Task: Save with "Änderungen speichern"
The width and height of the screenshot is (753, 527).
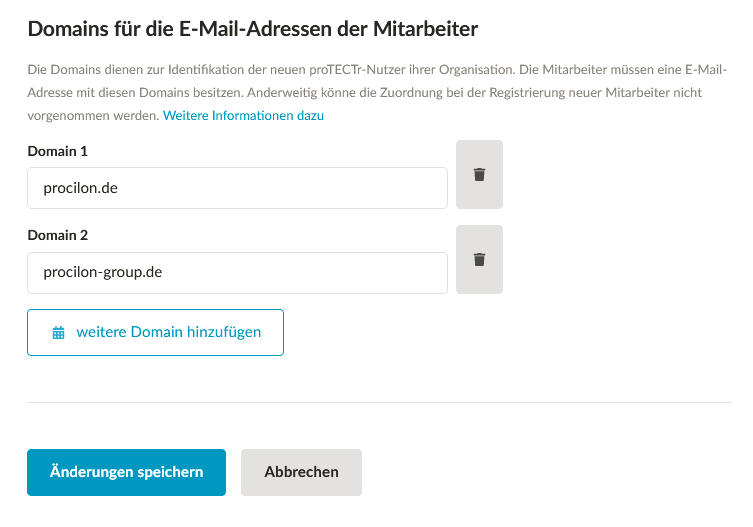Action: coord(126,472)
